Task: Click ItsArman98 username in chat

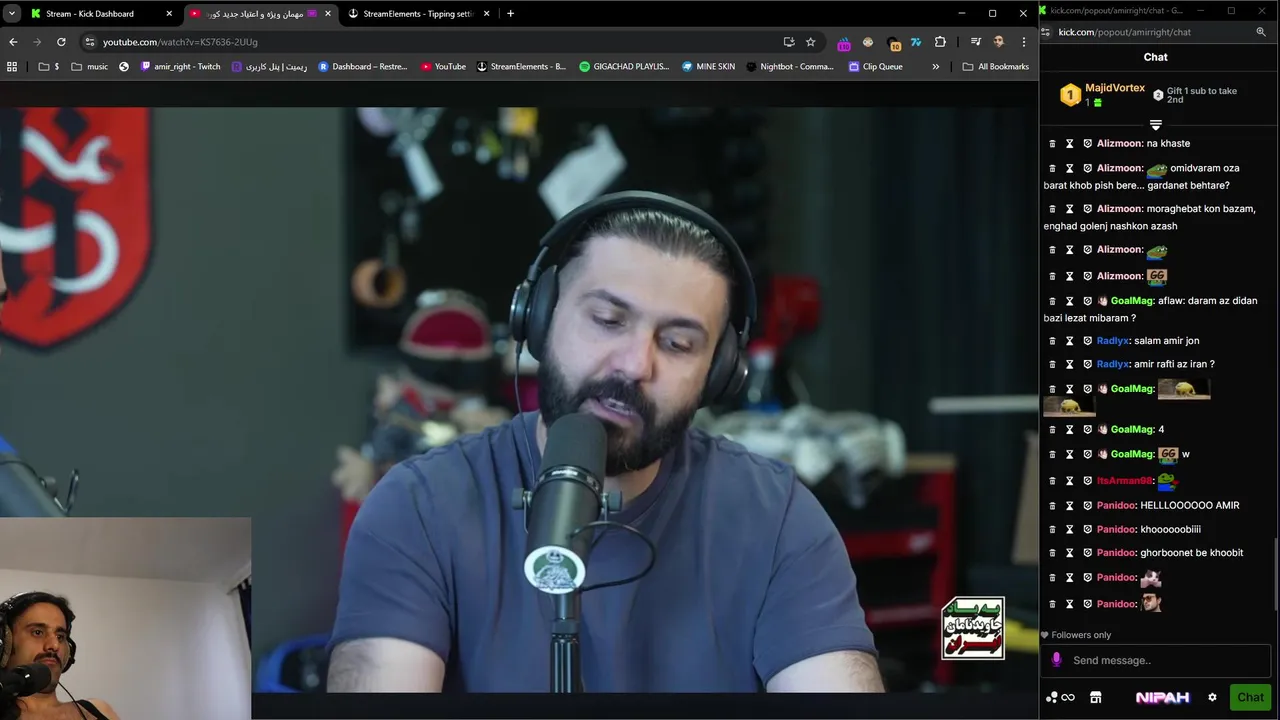Action: (x=1124, y=481)
